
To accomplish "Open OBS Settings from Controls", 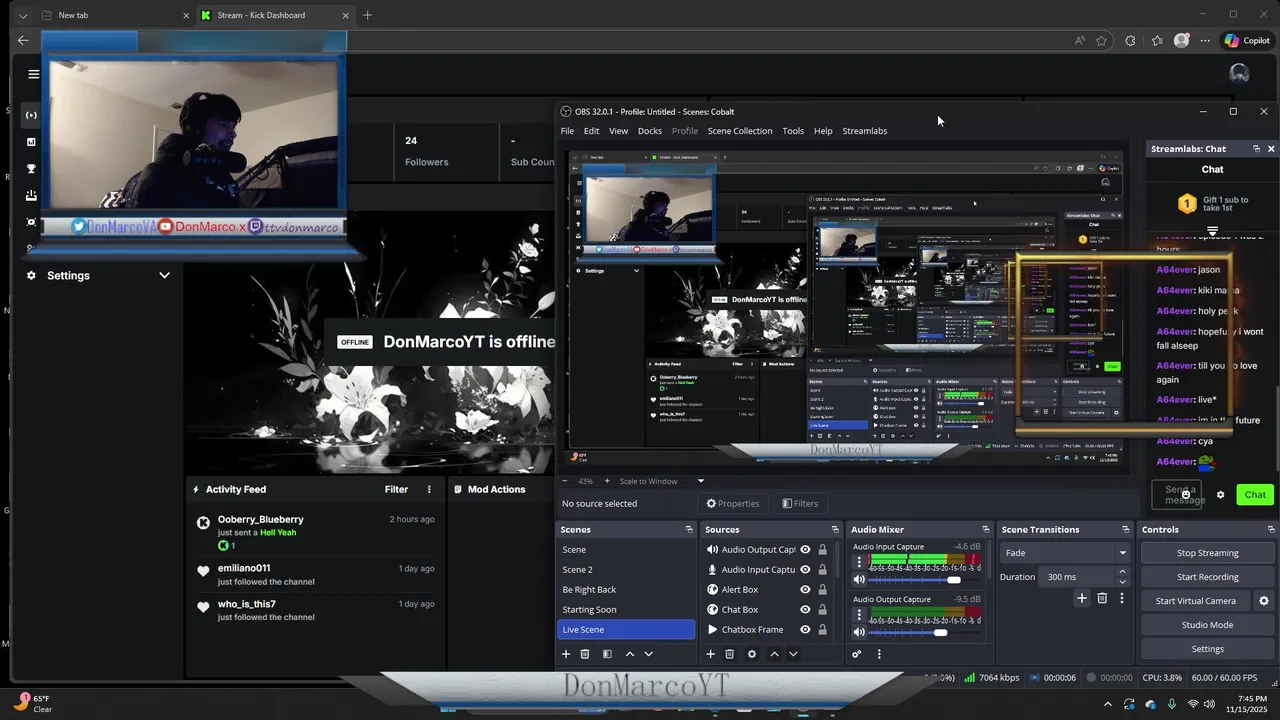I will (x=1207, y=649).
